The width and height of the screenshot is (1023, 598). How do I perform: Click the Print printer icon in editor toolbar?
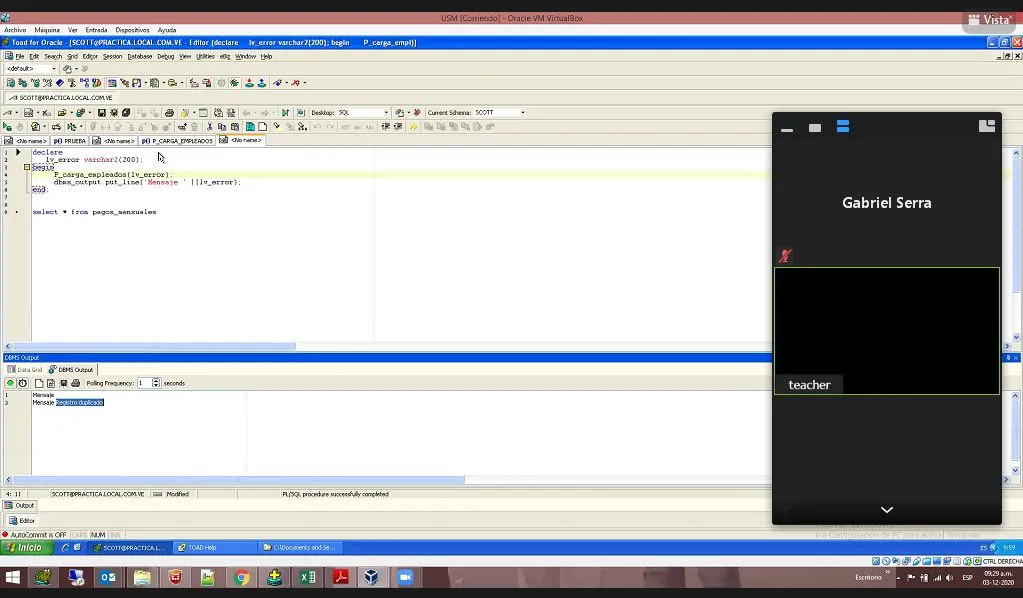170,113
